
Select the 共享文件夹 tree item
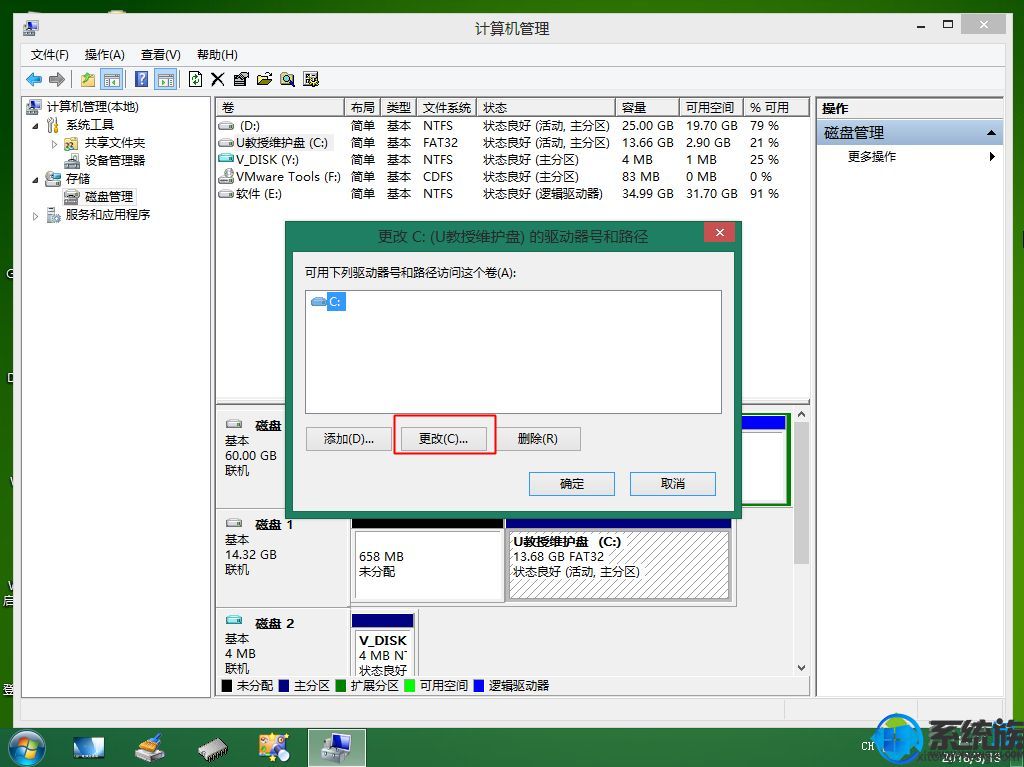115,143
